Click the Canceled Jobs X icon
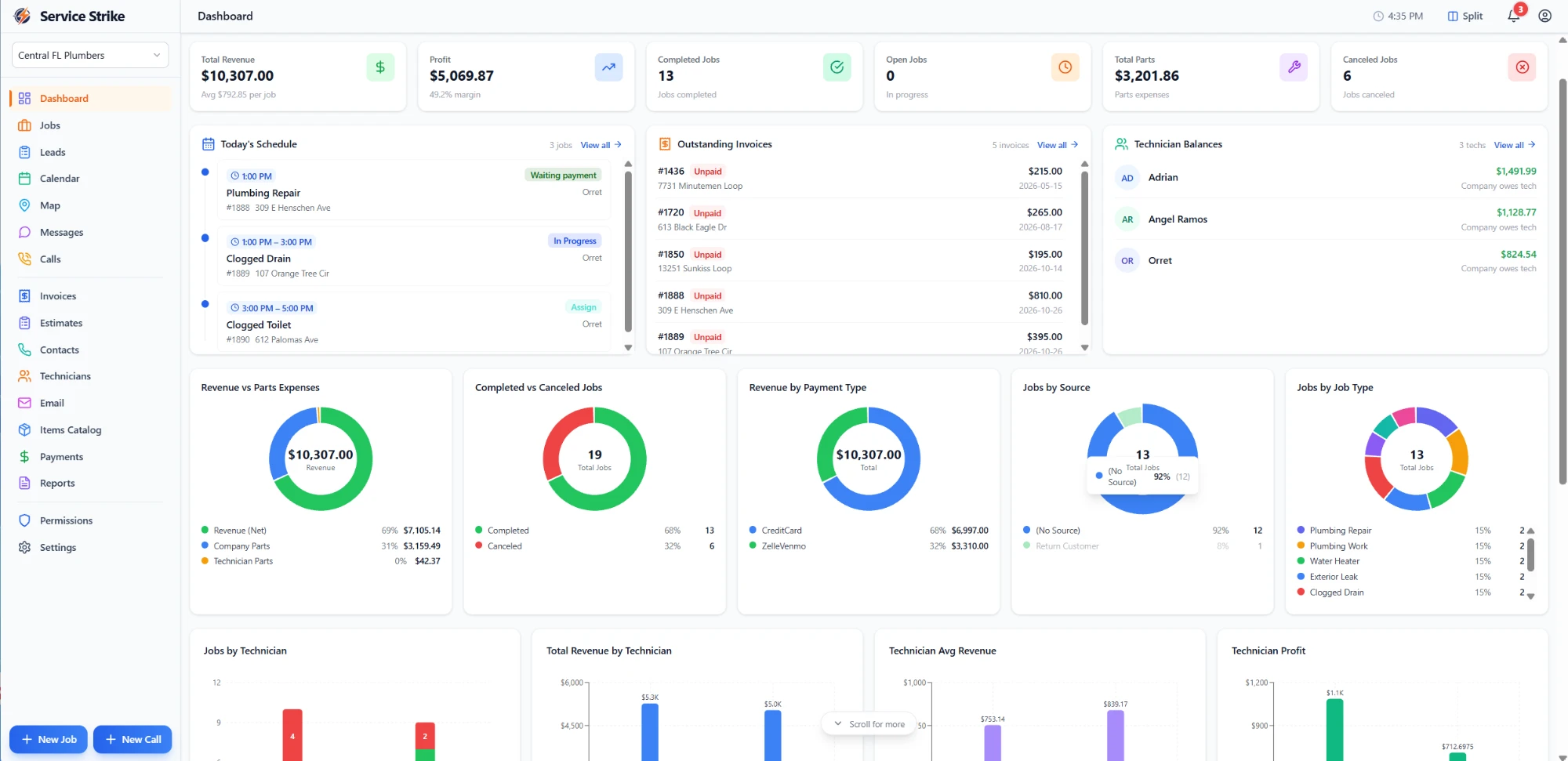 click(x=1522, y=67)
